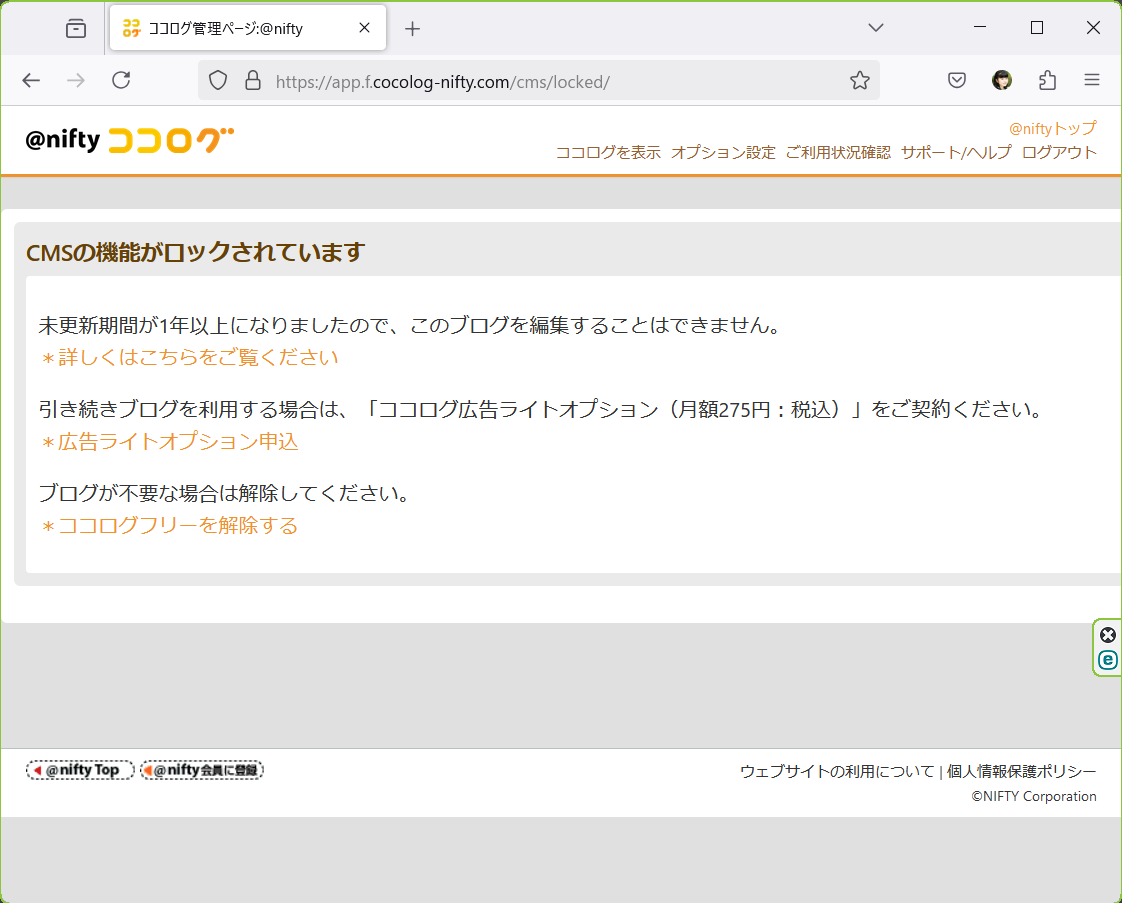Click the @nifty会員に登録 footer badge
Viewport: 1122px width, 903px height.
202,770
